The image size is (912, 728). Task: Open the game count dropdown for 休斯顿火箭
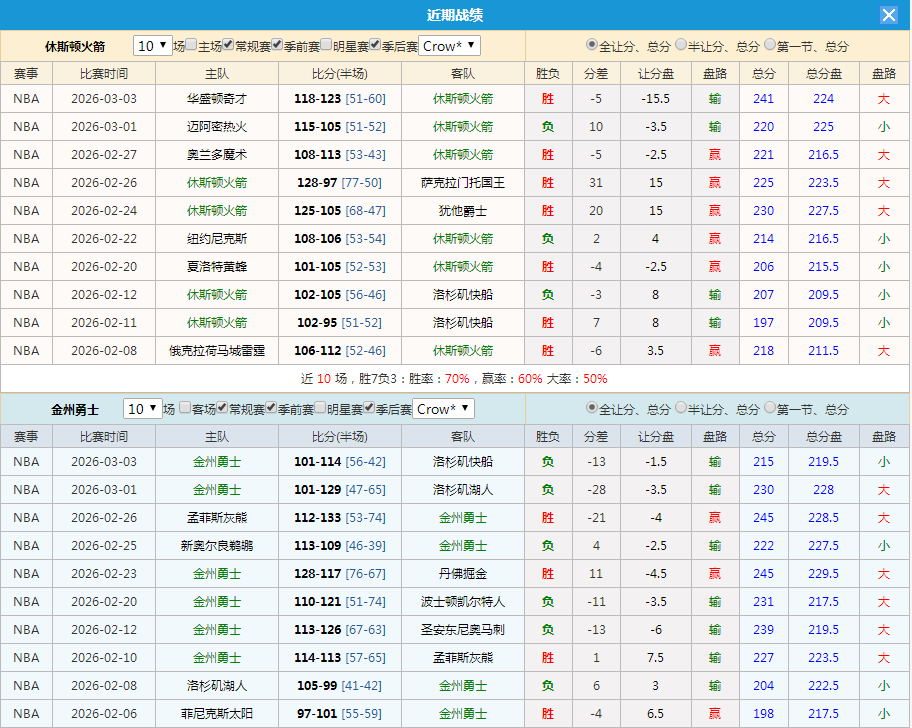(153, 45)
